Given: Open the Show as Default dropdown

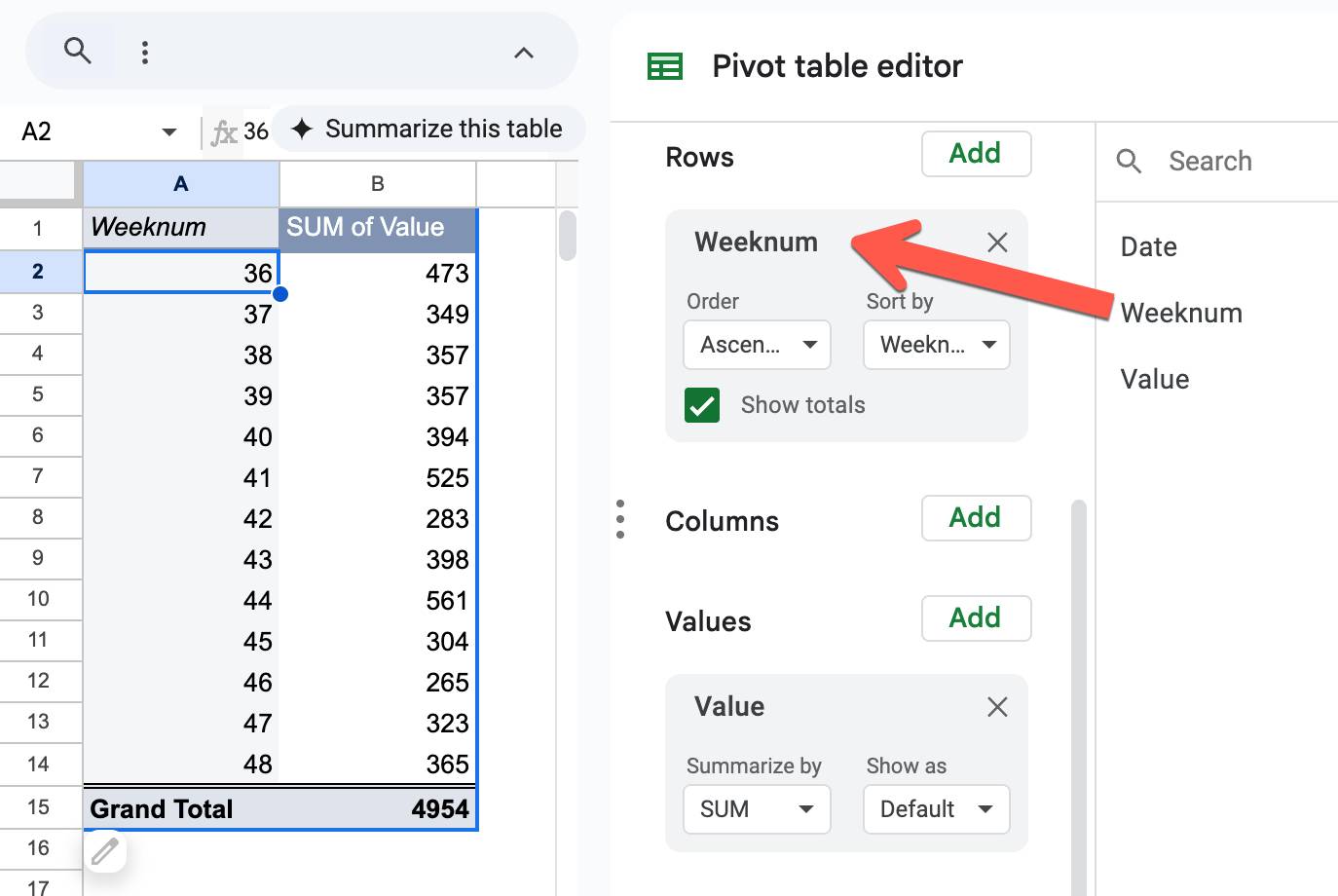Looking at the screenshot, I should pyautogui.click(x=936, y=809).
